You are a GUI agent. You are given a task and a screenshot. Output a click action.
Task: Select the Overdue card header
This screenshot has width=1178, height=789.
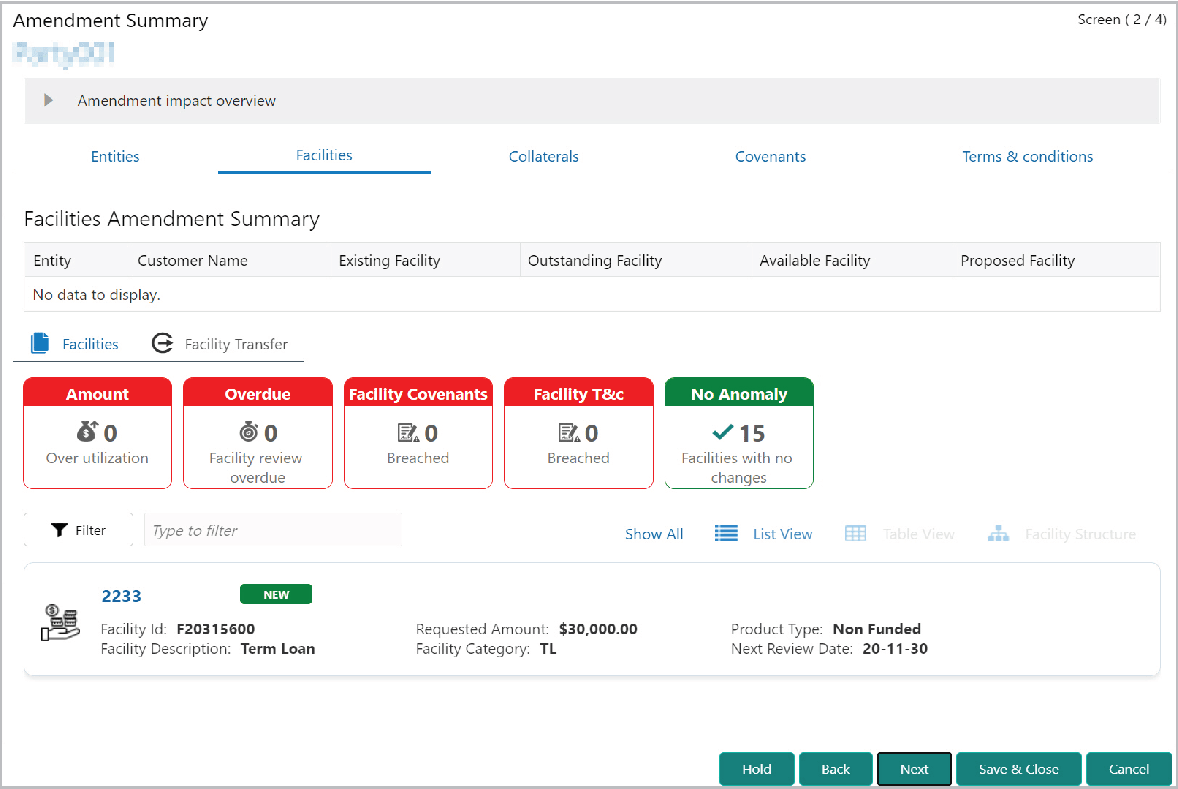258,393
